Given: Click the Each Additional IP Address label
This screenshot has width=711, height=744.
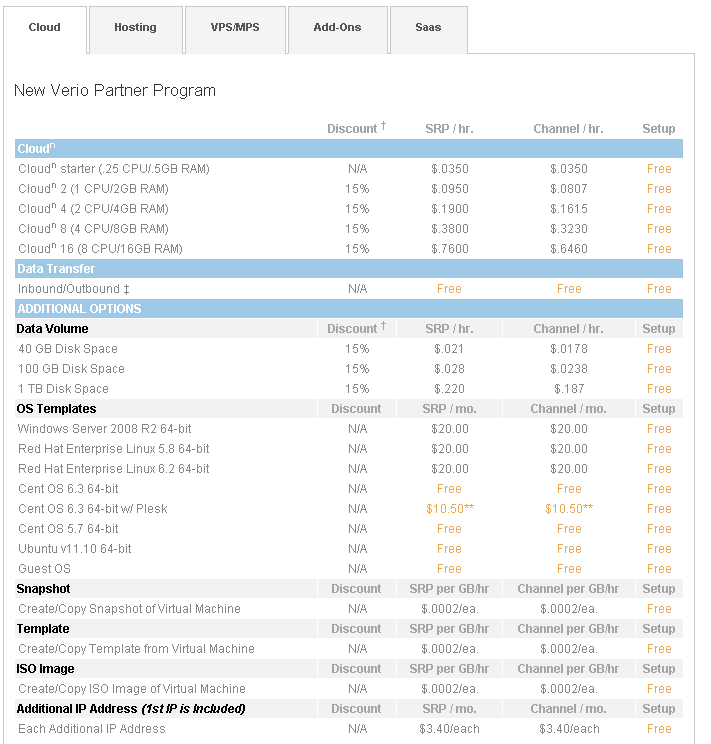Looking at the screenshot, I should 92,729.
